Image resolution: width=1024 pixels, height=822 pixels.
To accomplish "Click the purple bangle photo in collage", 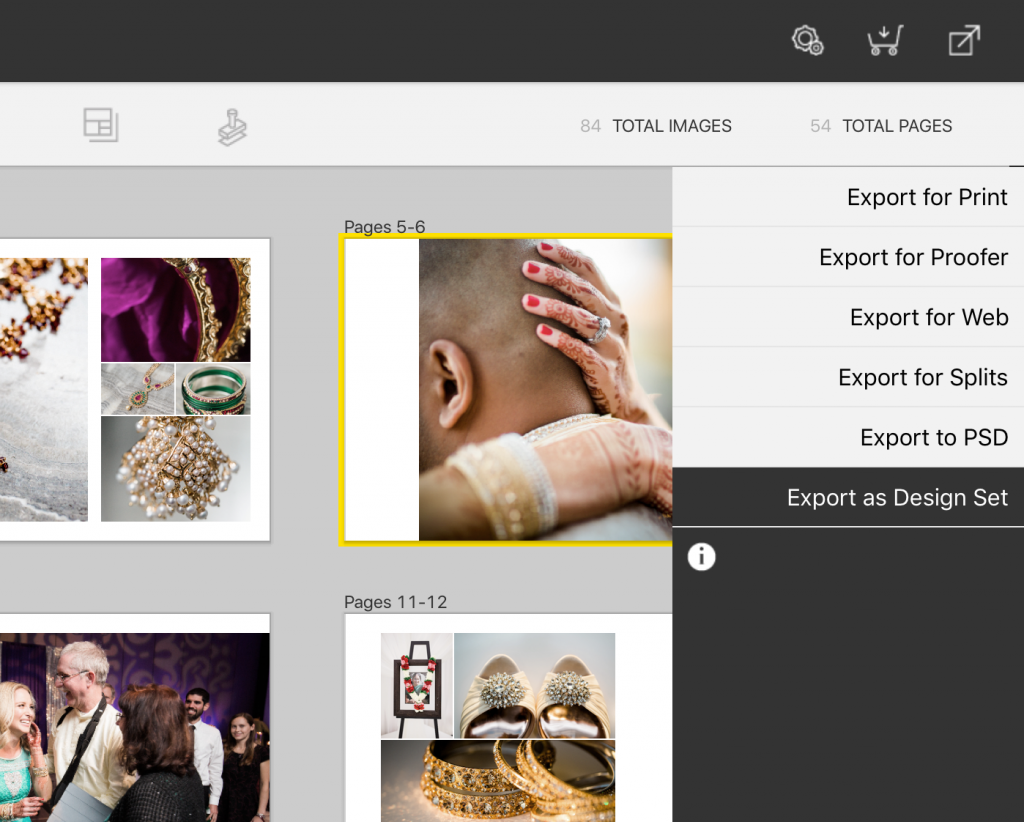I will (x=176, y=309).
